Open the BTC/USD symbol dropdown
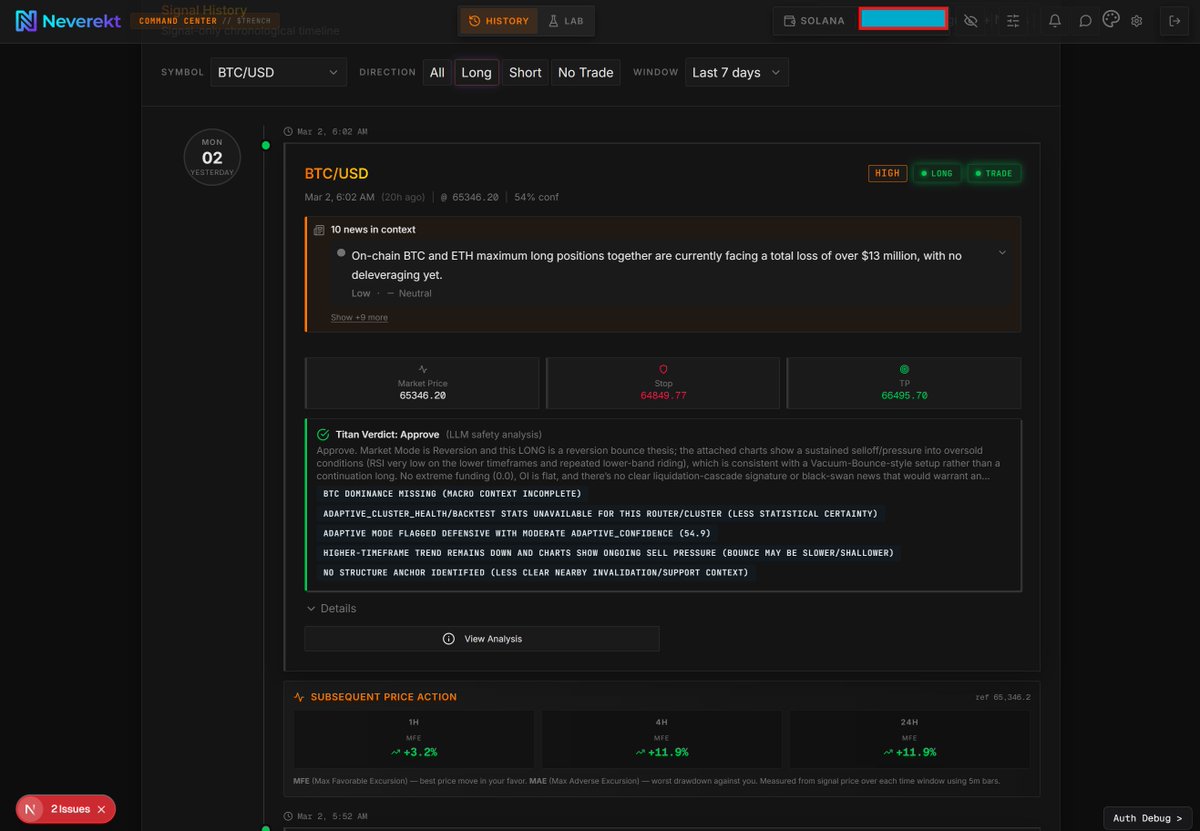Viewport: 1200px width, 831px height. 278,72
